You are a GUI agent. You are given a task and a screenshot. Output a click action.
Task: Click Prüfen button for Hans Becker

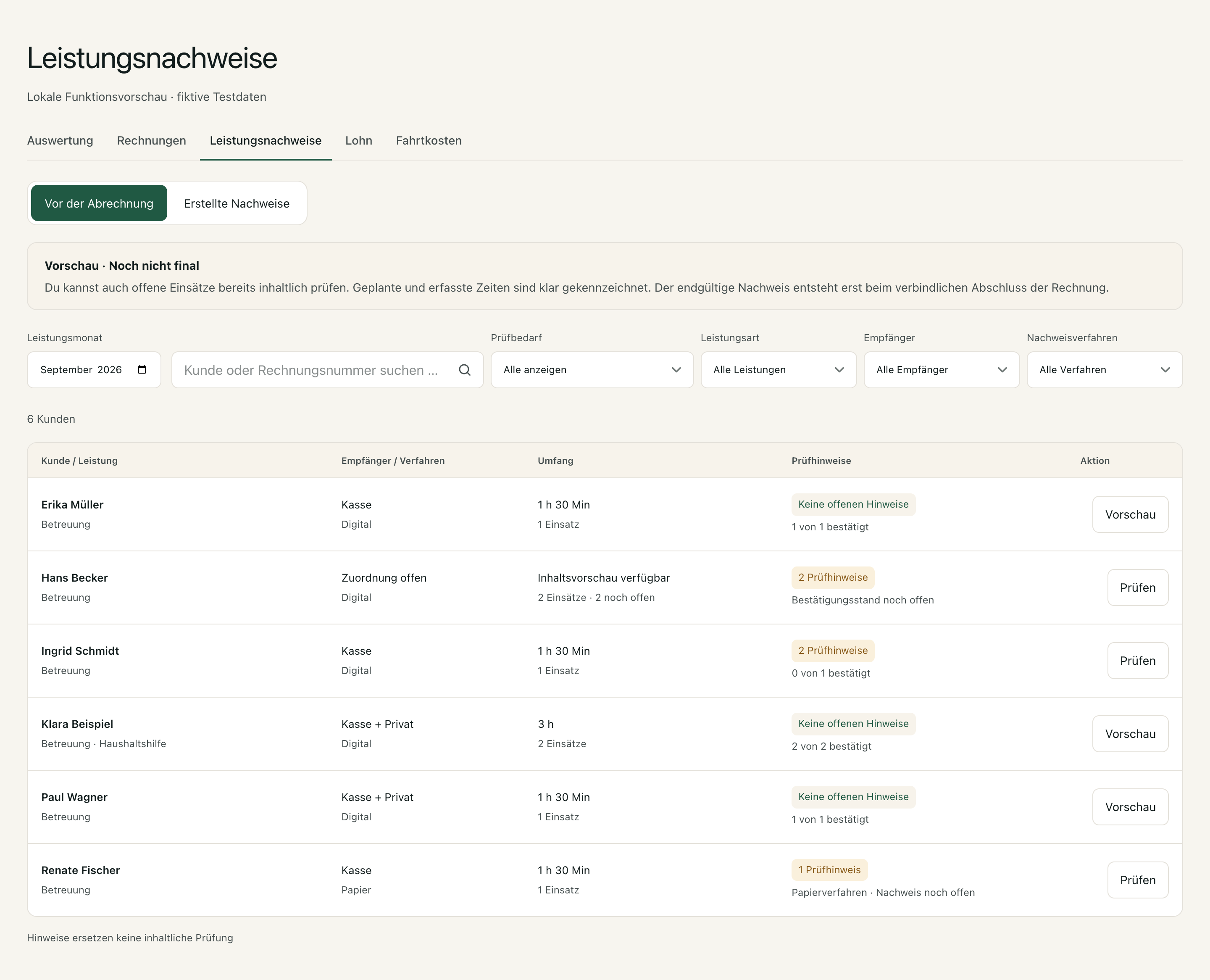coord(1137,587)
